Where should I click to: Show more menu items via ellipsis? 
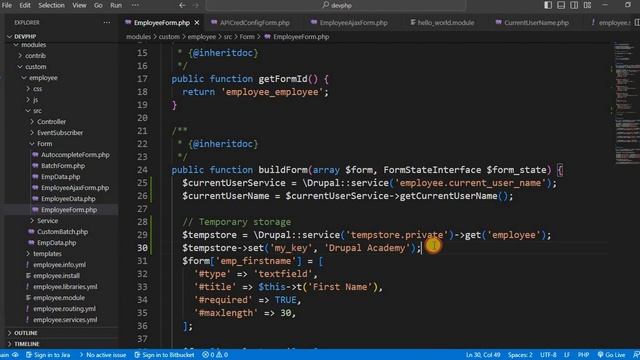[x=135, y=5]
